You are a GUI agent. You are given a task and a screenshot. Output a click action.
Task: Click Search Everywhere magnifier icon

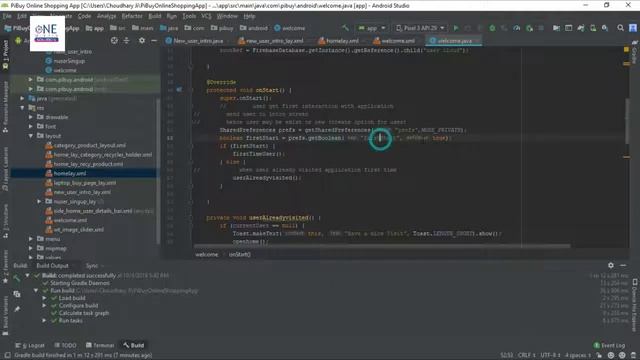(x=620, y=28)
